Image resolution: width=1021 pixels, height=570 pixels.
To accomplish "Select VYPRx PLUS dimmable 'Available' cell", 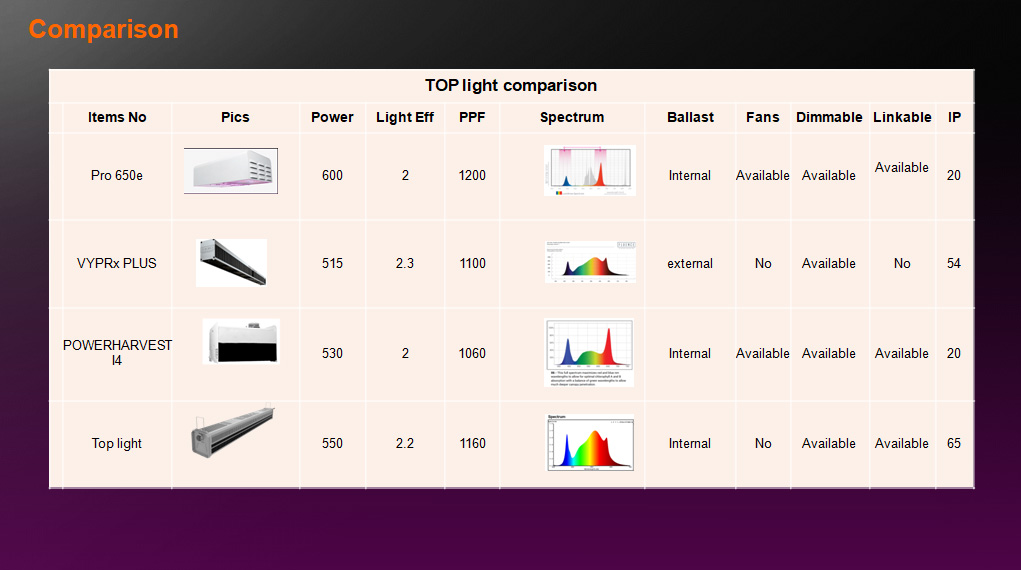I will tap(829, 263).
